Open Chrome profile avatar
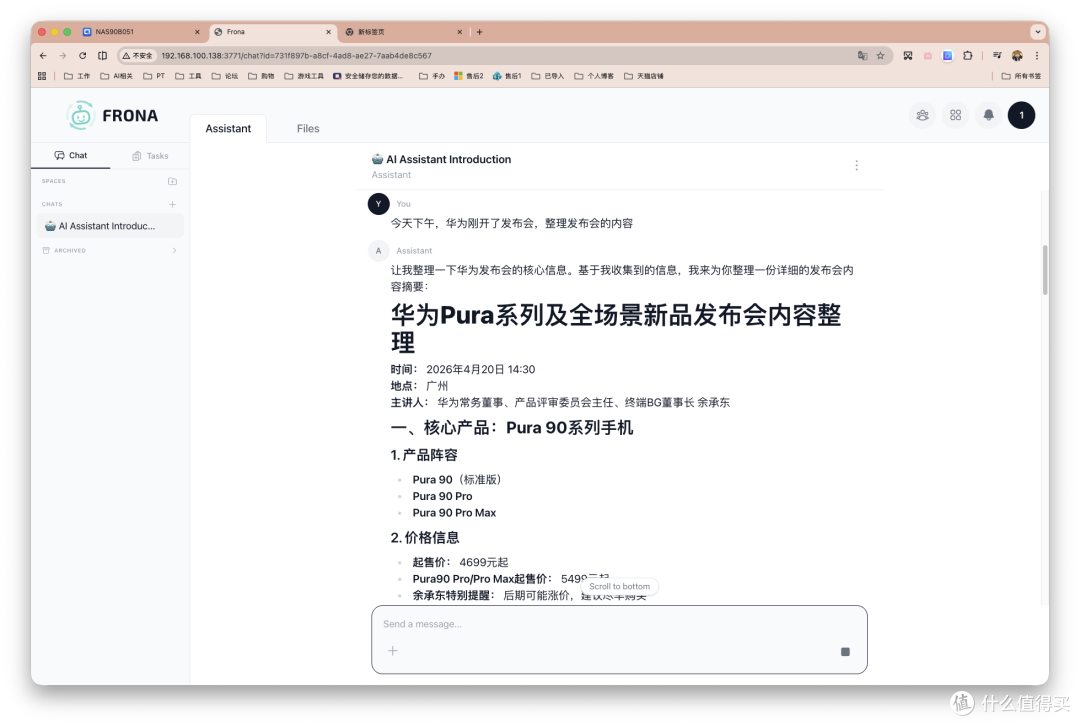 [1017, 56]
